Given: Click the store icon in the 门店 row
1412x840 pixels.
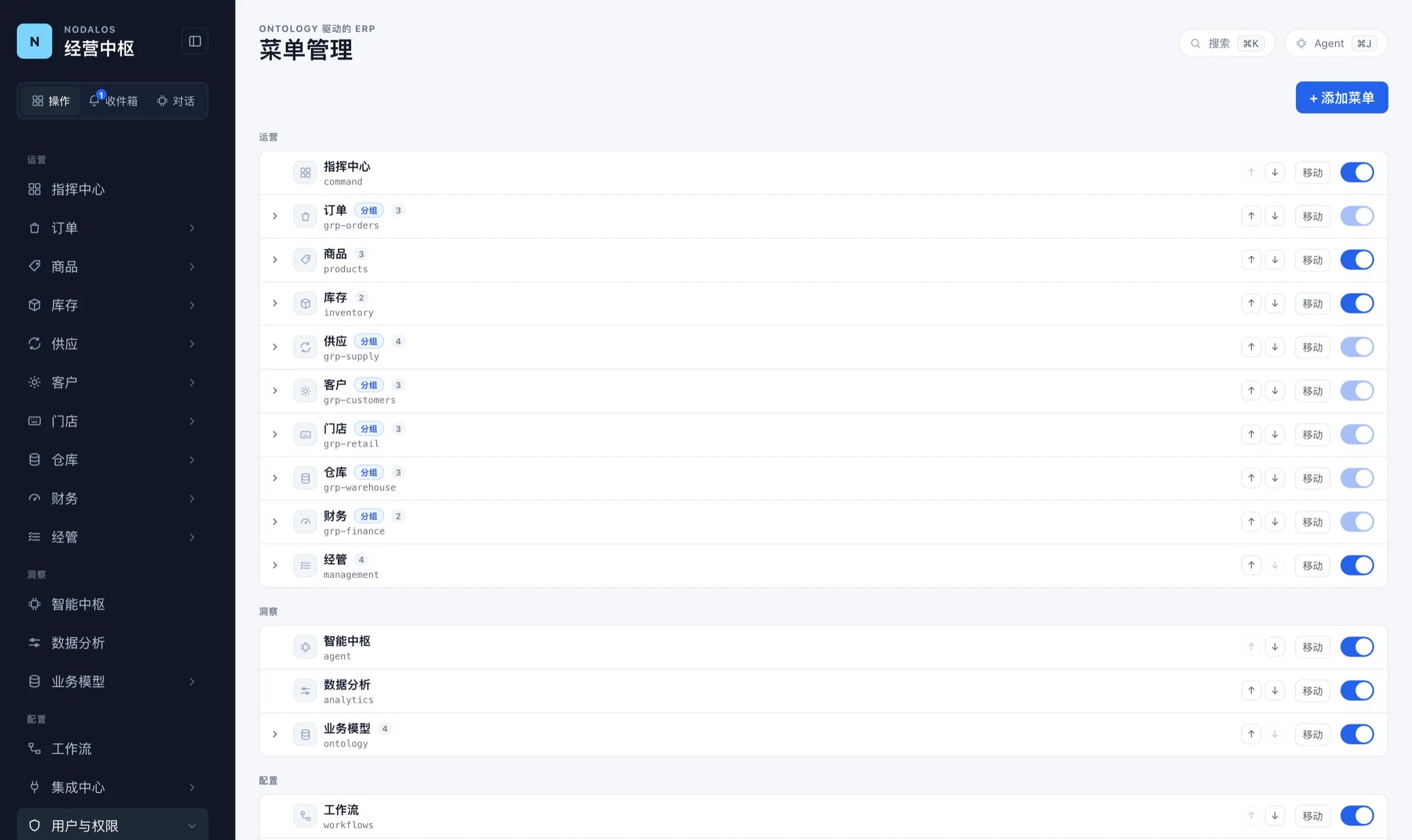Looking at the screenshot, I should 305,435.
